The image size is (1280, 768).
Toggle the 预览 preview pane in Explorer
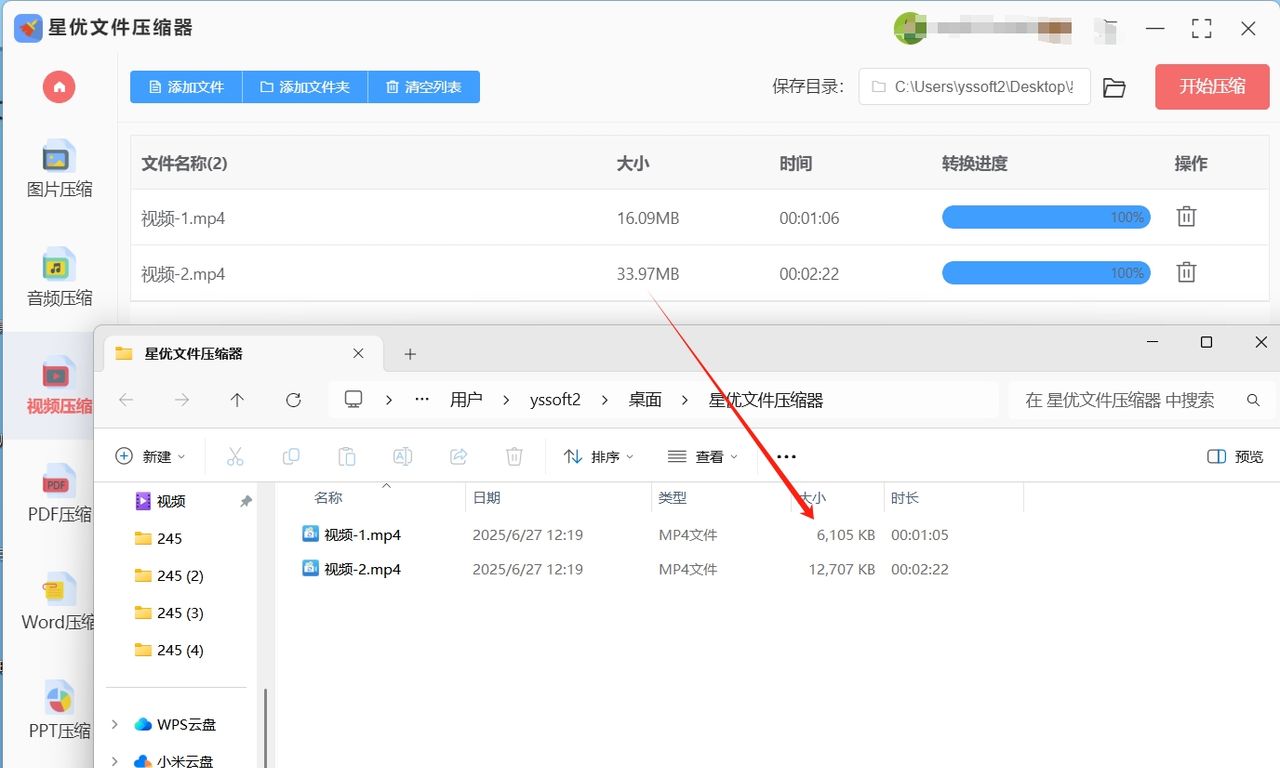click(x=1234, y=456)
